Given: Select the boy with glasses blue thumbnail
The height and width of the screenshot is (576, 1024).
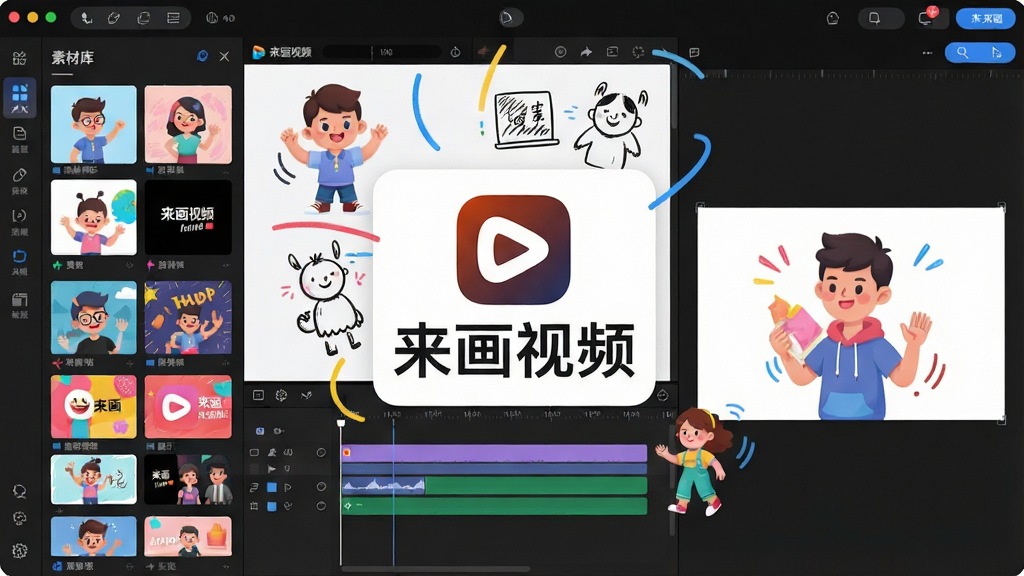Looking at the screenshot, I should pyautogui.click(x=93, y=124).
